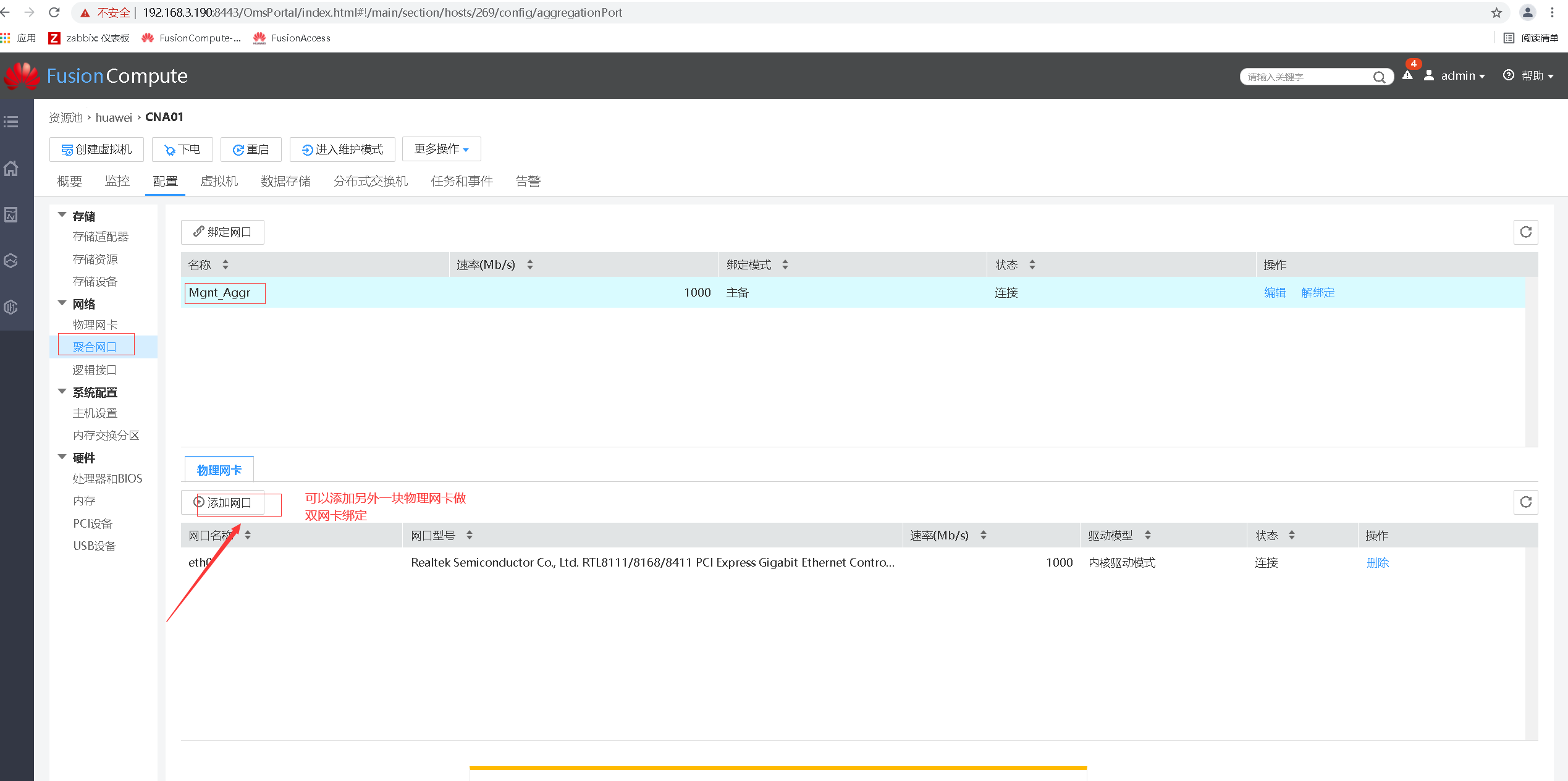
Task: Click the monitoring chart sidebar icon
Action: pyautogui.click(x=11, y=214)
